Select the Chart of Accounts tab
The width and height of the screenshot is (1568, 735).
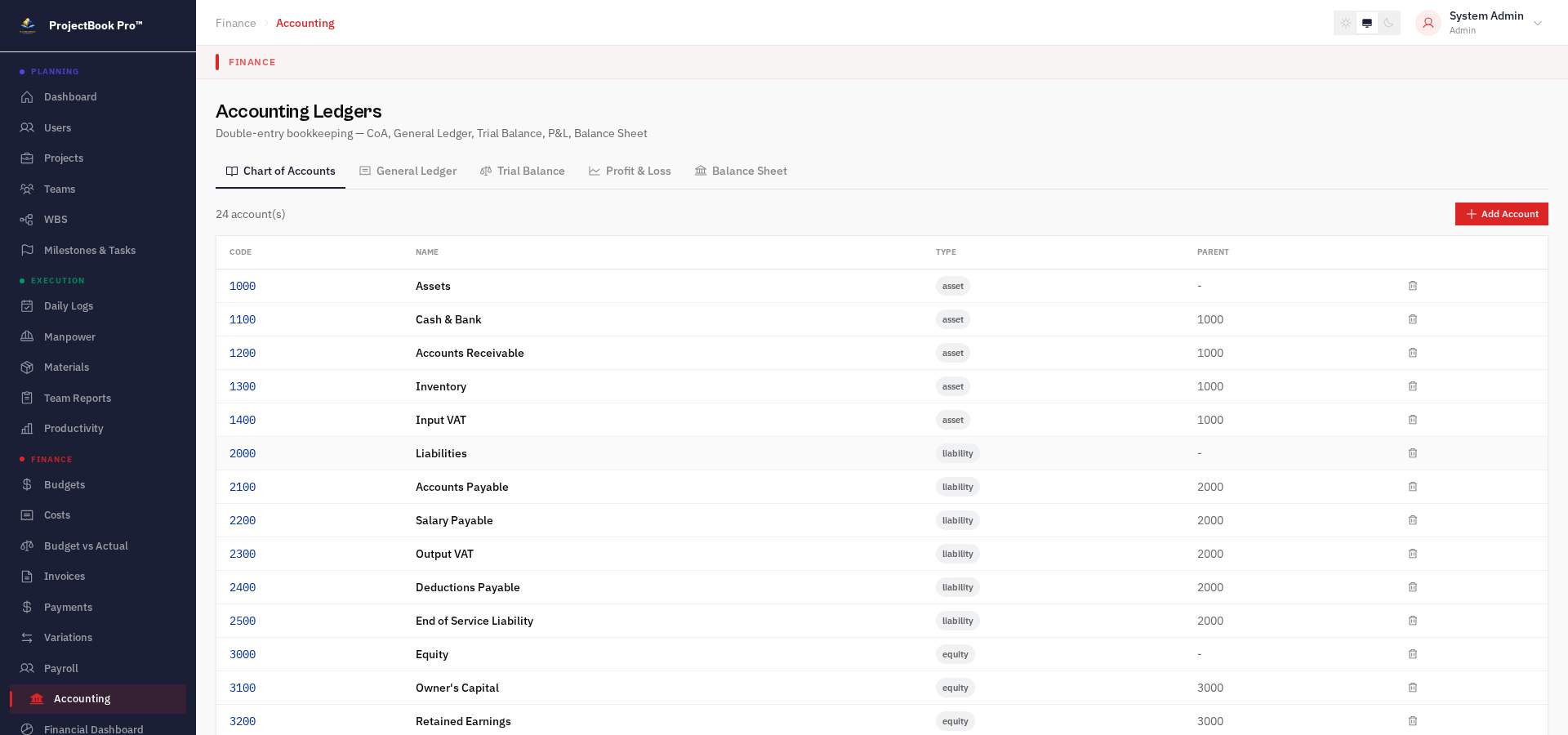click(280, 171)
